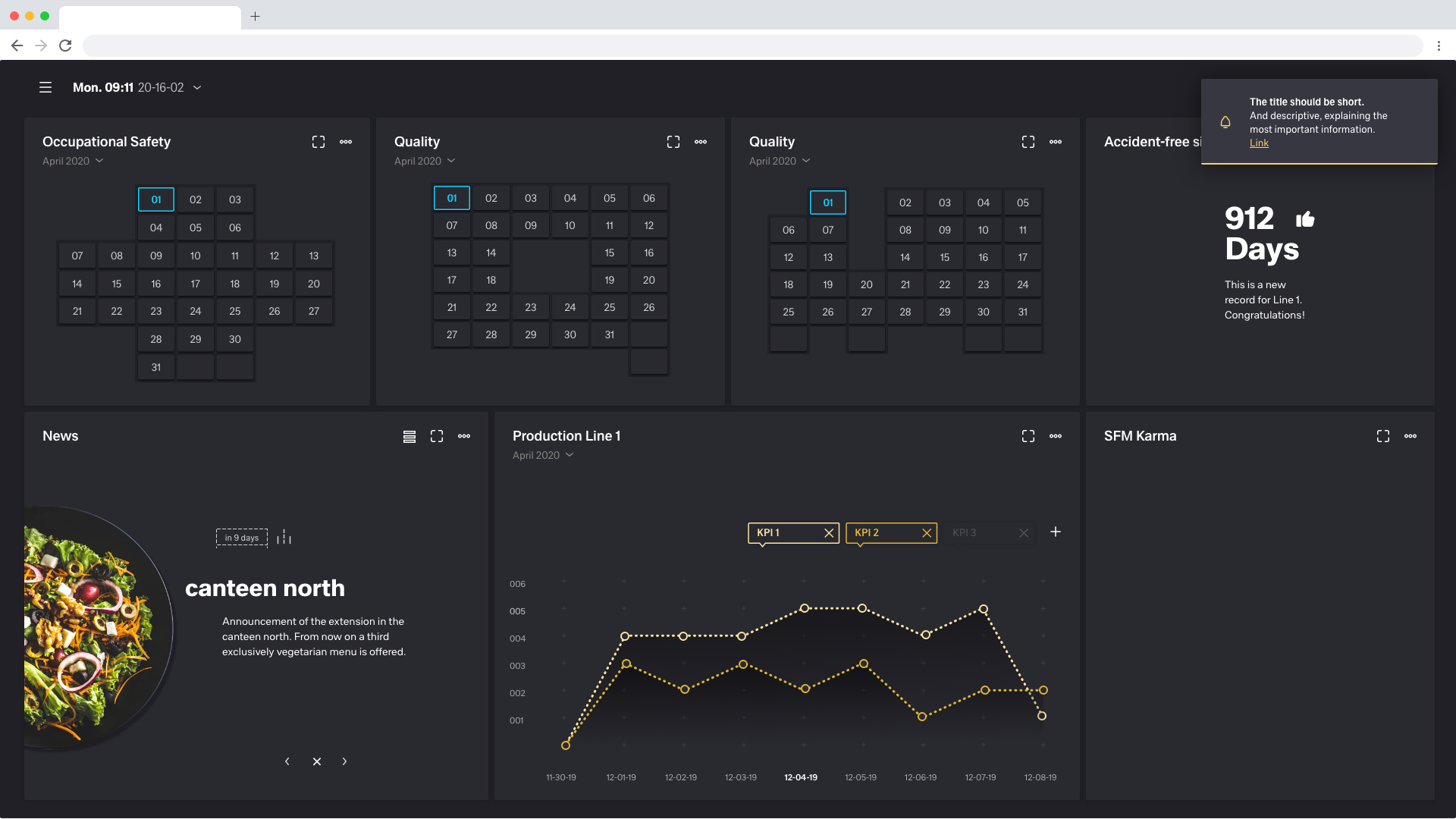Open Production Line 1 month dropdown
Image resolution: width=1456 pixels, height=819 pixels.
(x=570, y=456)
